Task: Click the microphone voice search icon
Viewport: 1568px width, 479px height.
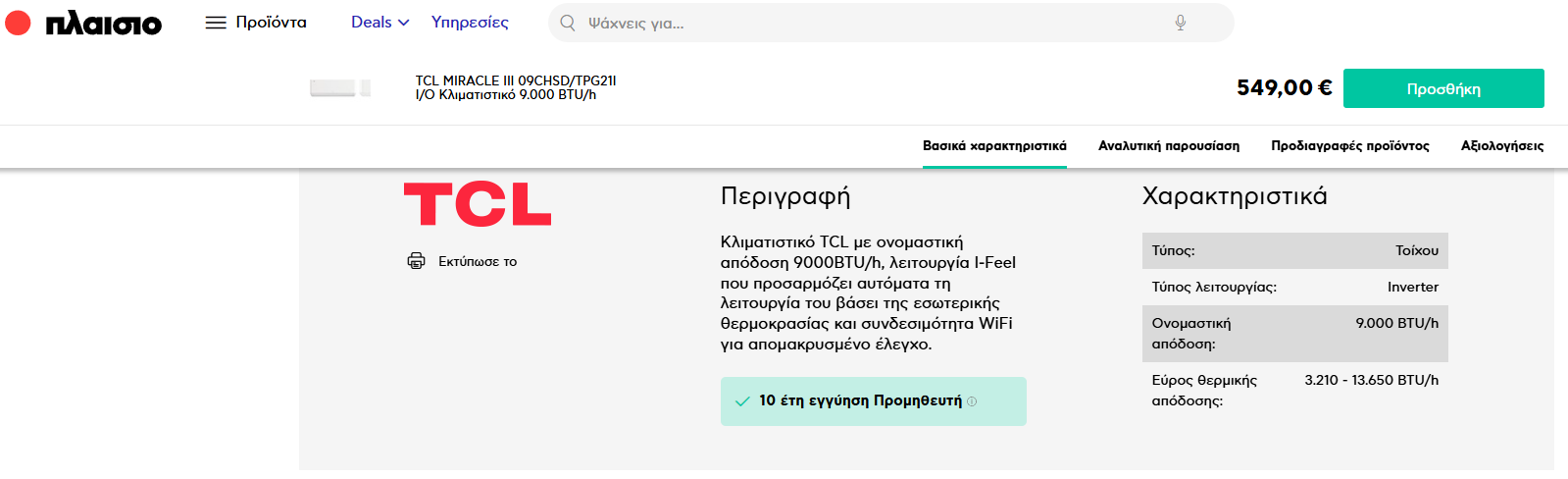Action: pyautogui.click(x=1181, y=23)
